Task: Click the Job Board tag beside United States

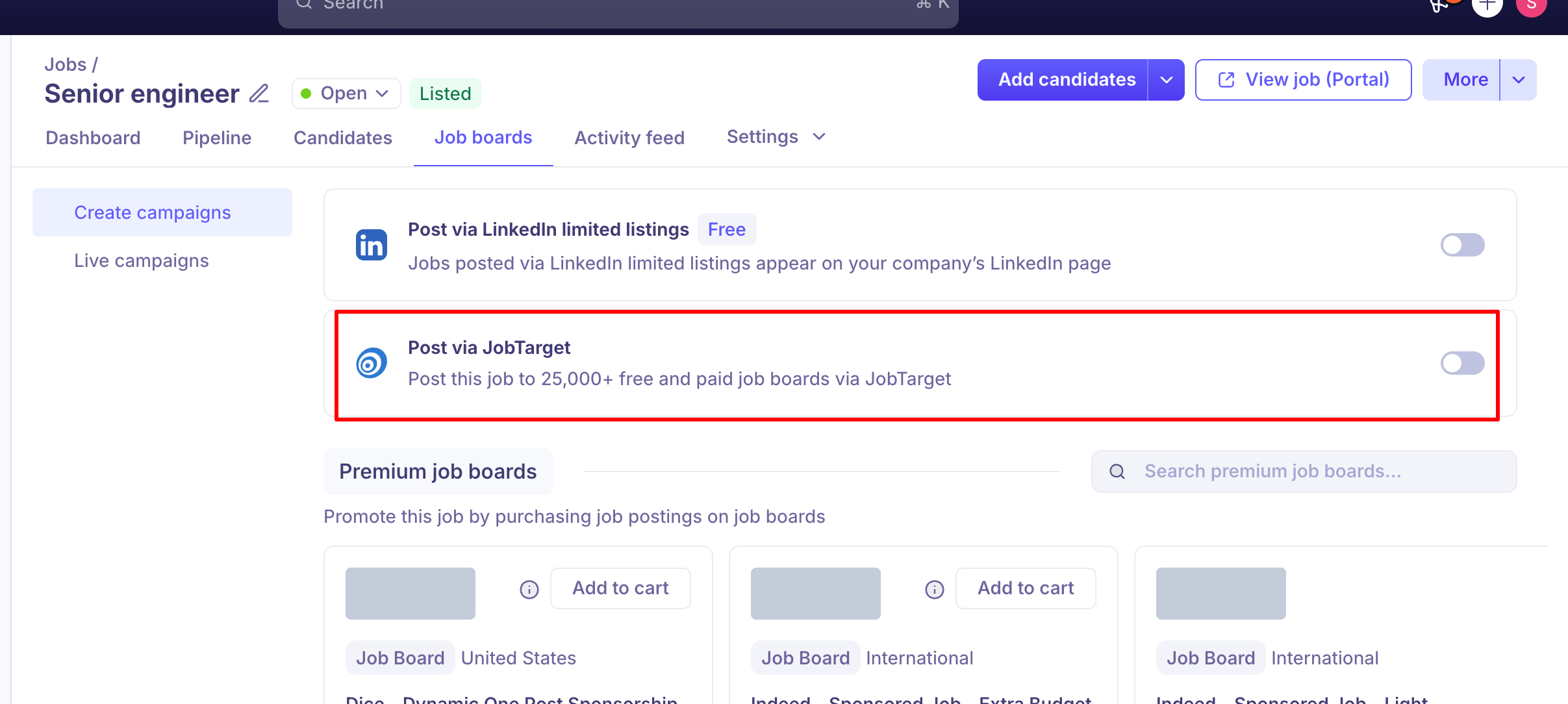Action: point(400,658)
